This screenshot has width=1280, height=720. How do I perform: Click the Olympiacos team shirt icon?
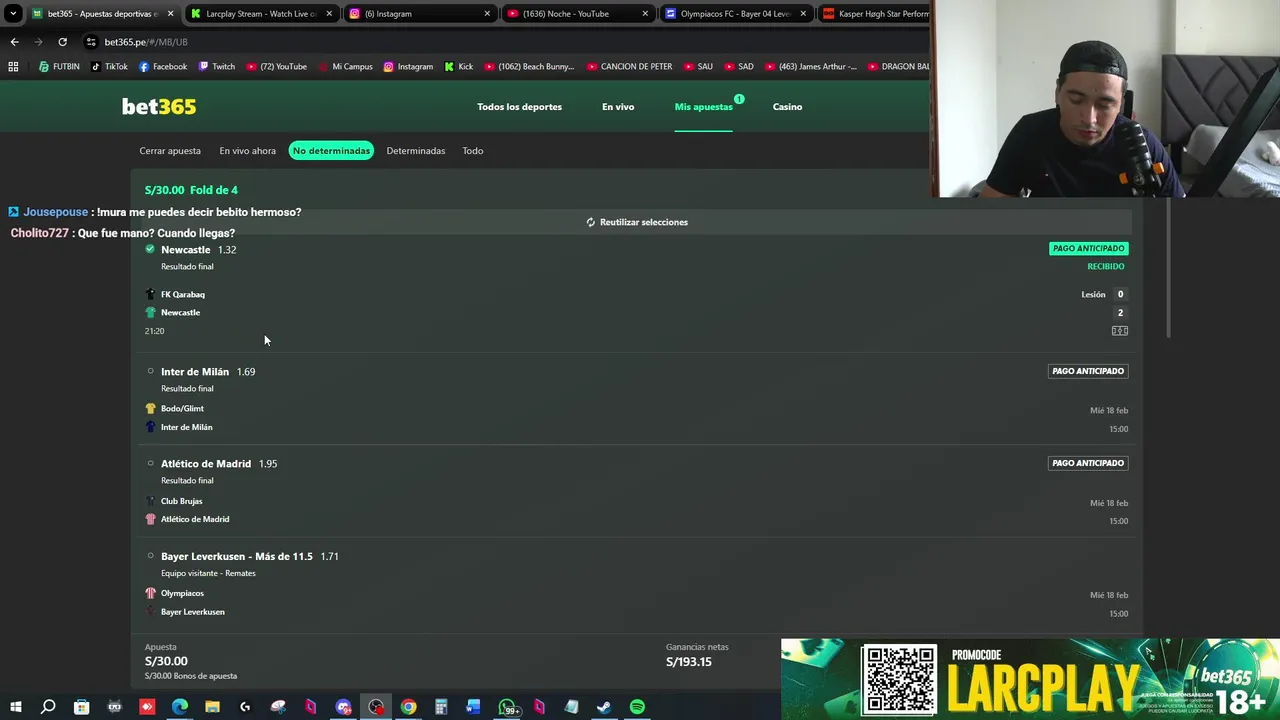[151, 593]
